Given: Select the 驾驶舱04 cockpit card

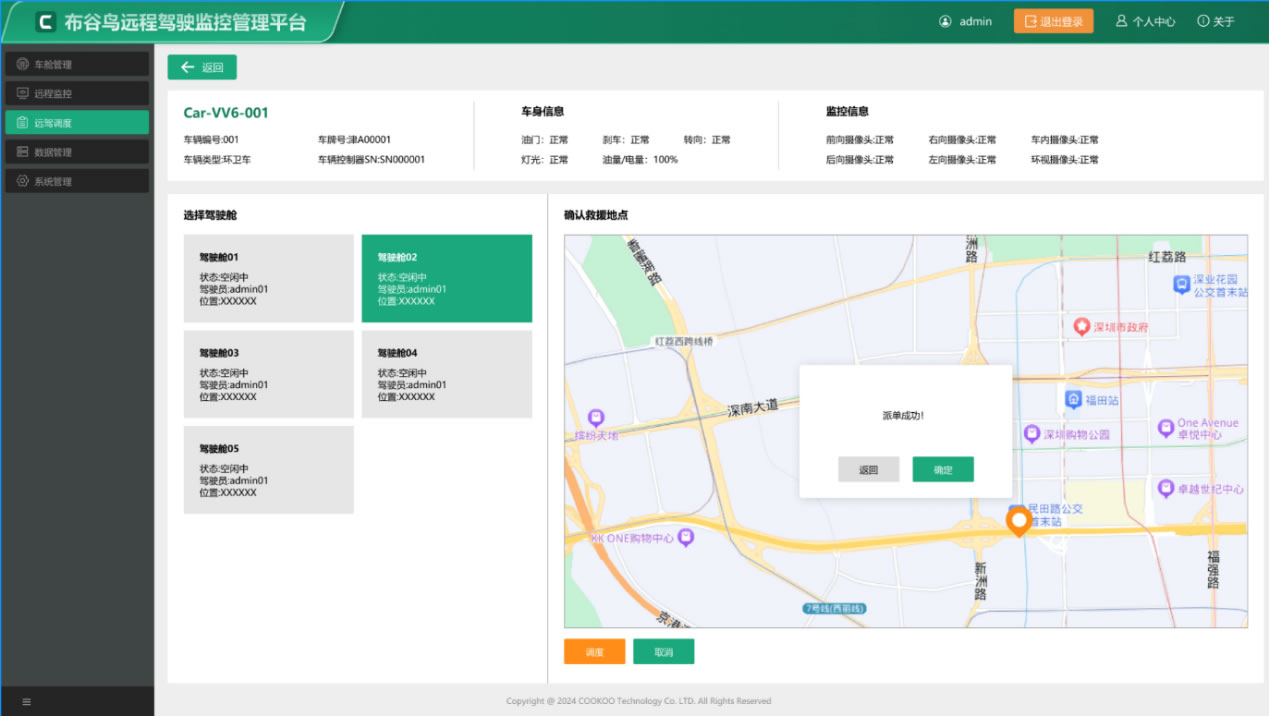Looking at the screenshot, I should [x=447, y=374].
